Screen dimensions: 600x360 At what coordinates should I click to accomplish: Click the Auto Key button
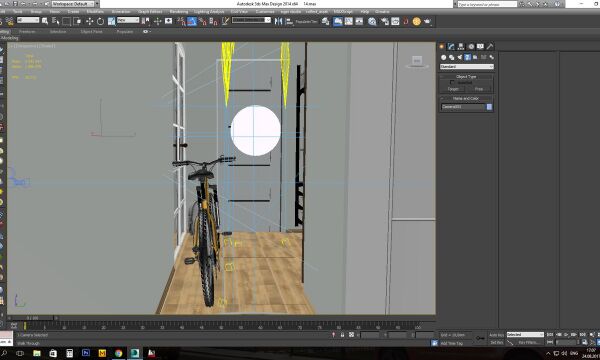[497, 335]
